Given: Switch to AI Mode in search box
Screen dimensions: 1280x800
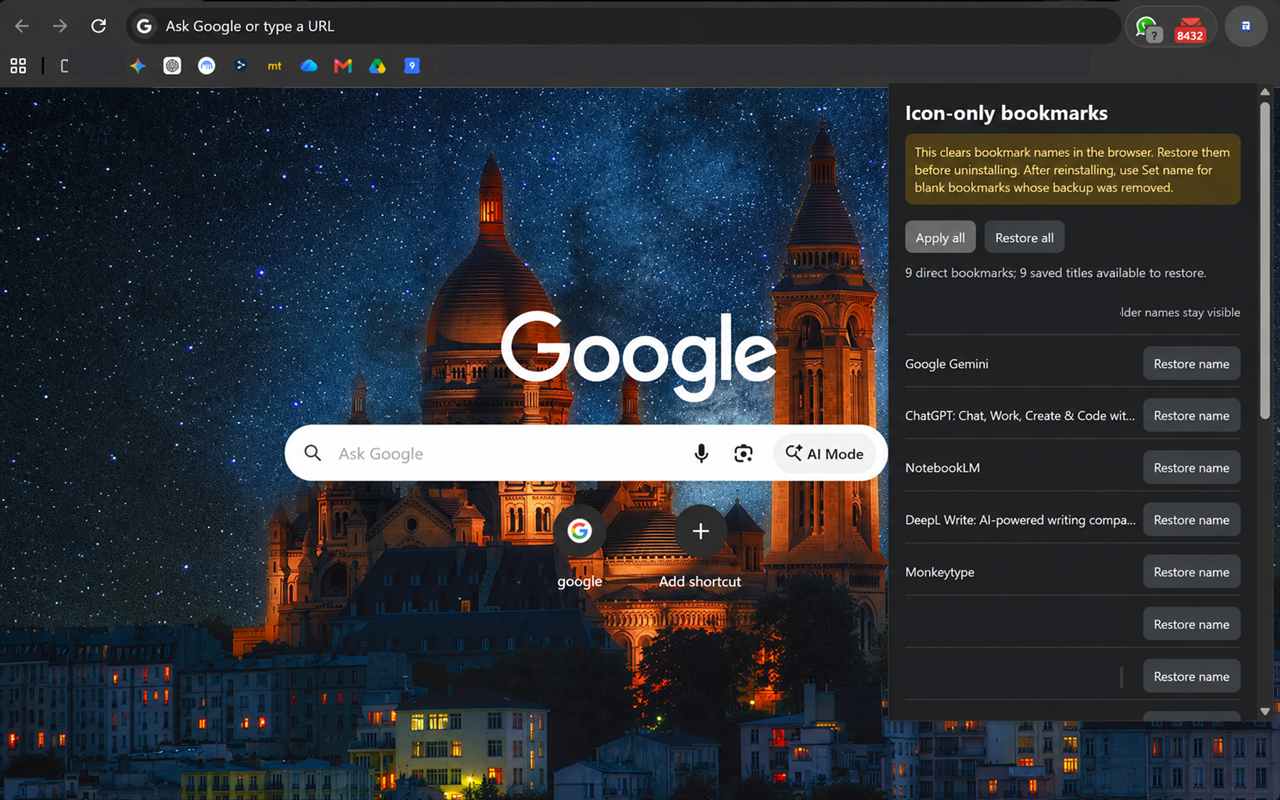Looking at the screenshot, I should (825, 454).
